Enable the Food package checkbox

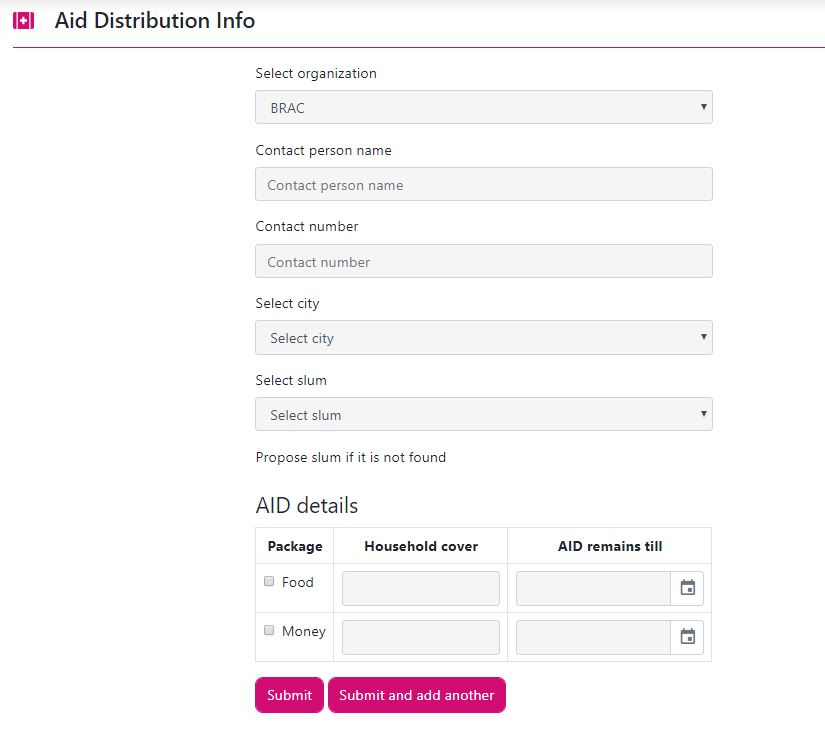(269, 581)
